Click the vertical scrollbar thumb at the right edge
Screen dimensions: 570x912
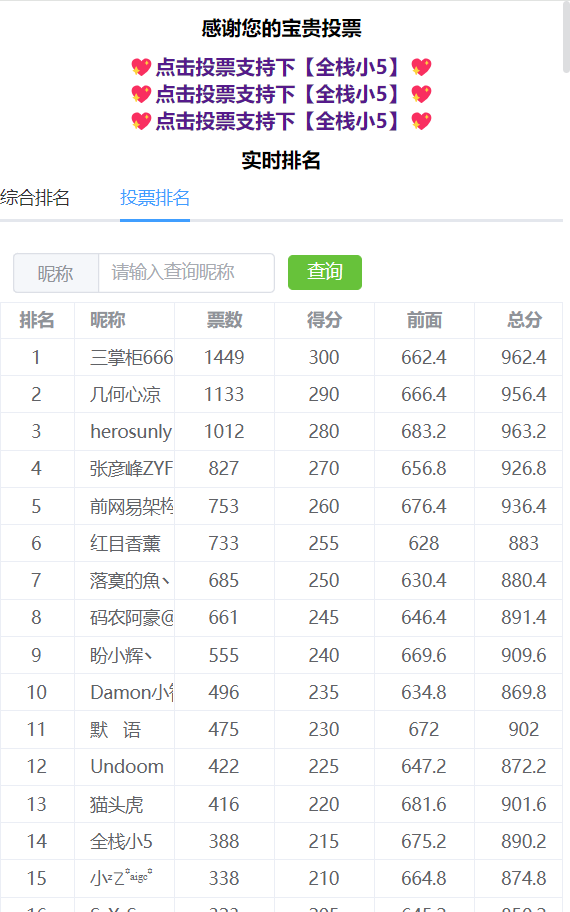pyautogui.click(x=567, y=36)
